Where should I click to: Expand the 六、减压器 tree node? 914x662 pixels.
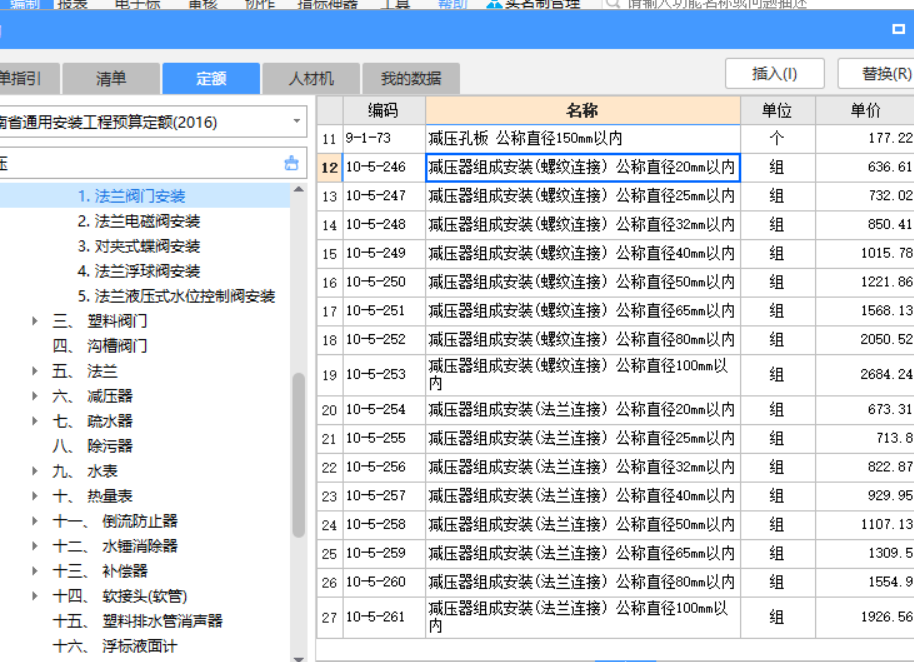pyautogui.click(x=35, y=396)
